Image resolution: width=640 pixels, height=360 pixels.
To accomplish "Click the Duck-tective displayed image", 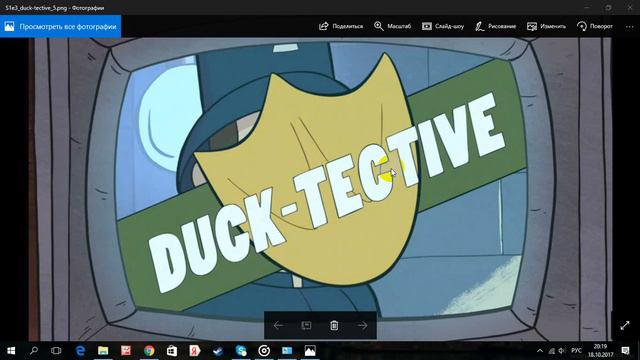I will point(320,189).
